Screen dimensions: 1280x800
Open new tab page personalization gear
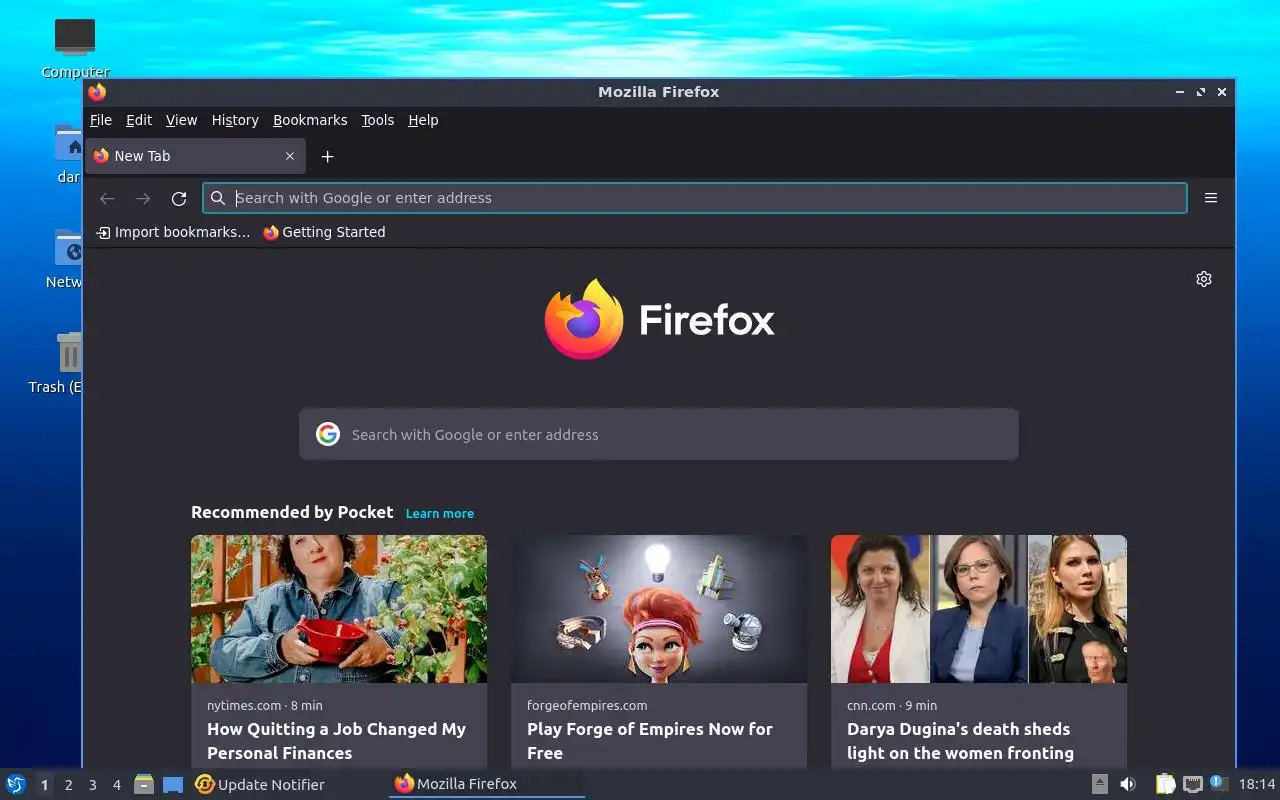[x=1204, y=279]
